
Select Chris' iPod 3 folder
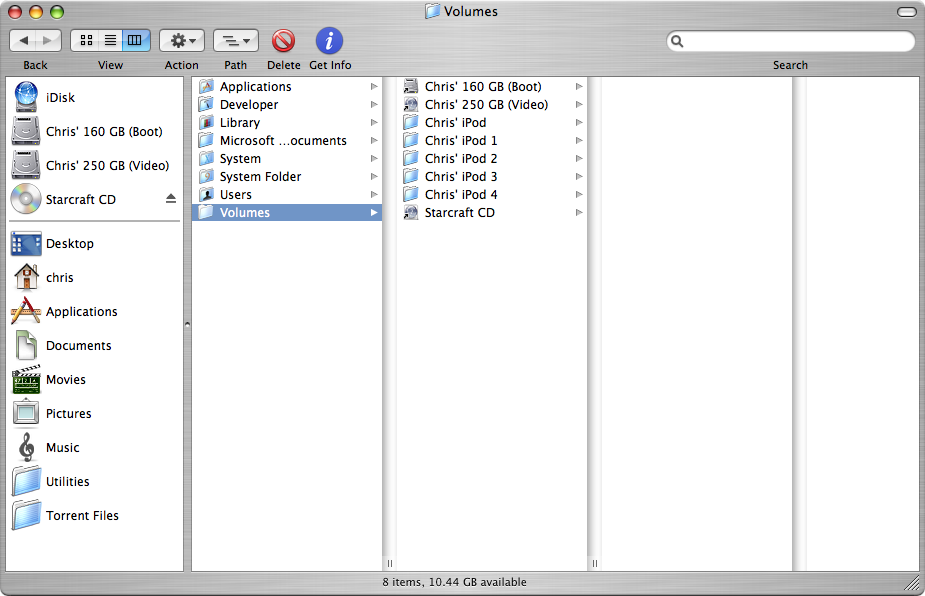point(492,176)
